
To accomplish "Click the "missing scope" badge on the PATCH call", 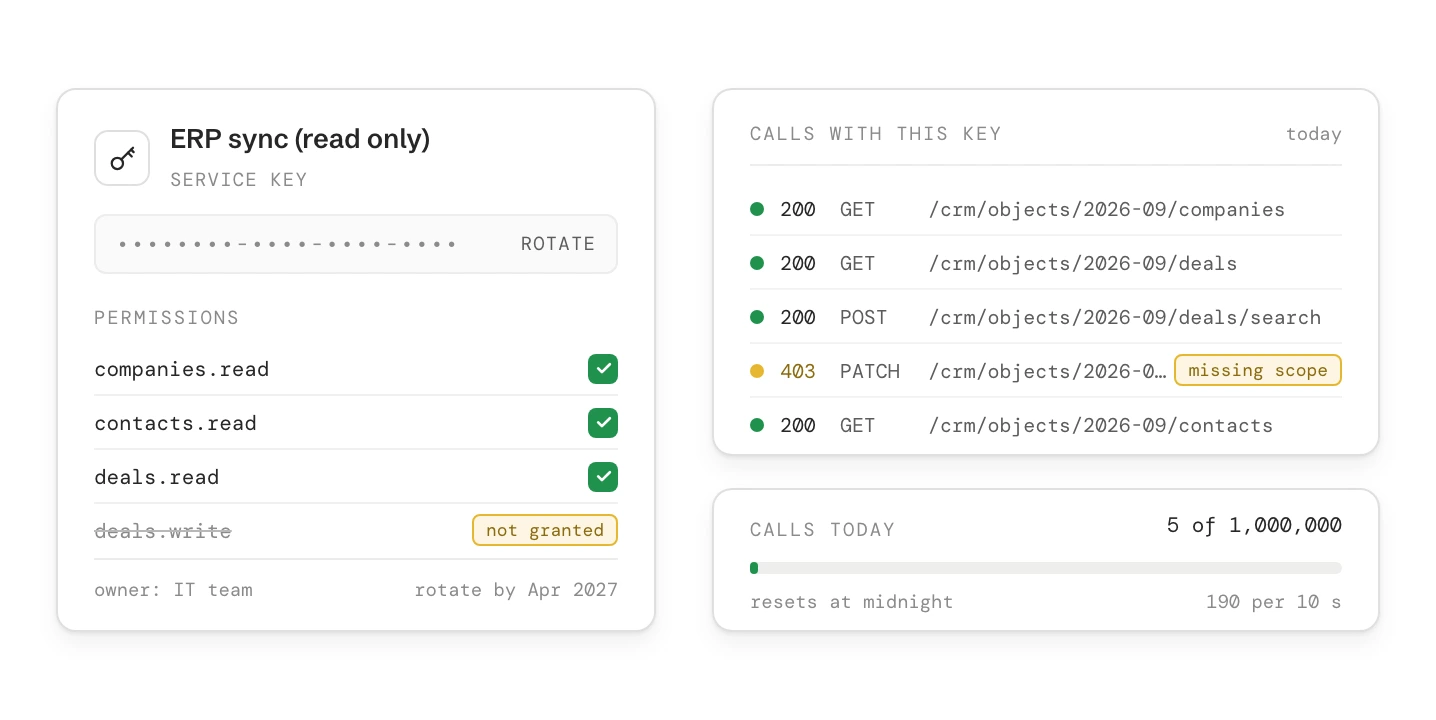I will 1258,370.
